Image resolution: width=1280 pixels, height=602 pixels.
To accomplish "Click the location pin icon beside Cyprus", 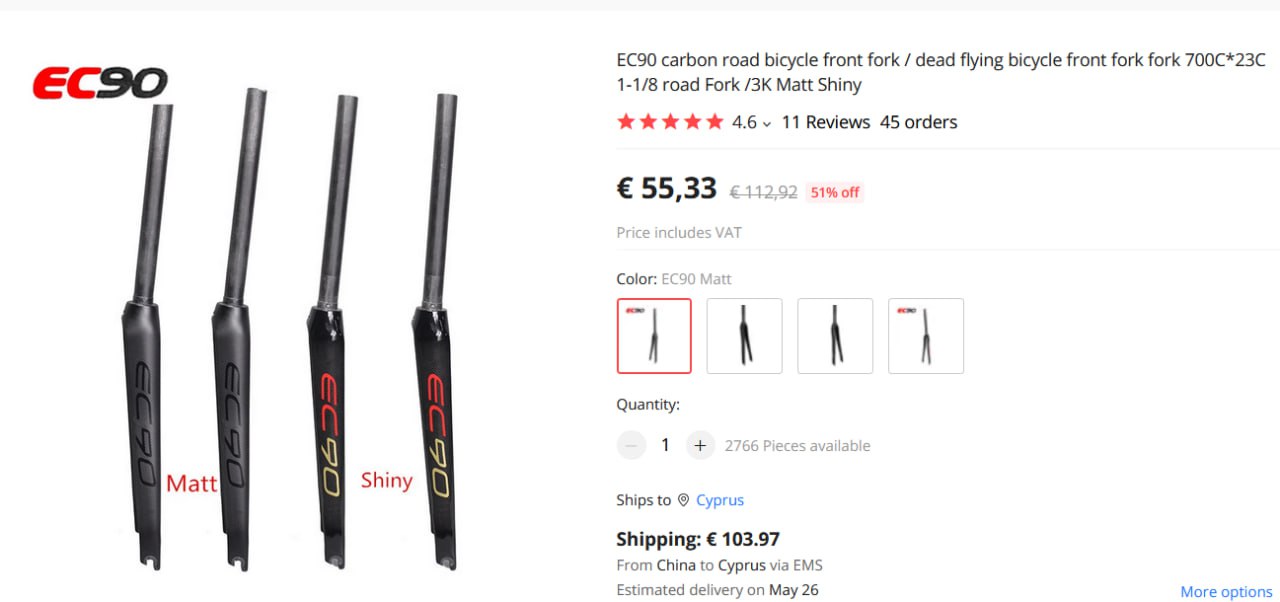I will (x=683, y=500).
